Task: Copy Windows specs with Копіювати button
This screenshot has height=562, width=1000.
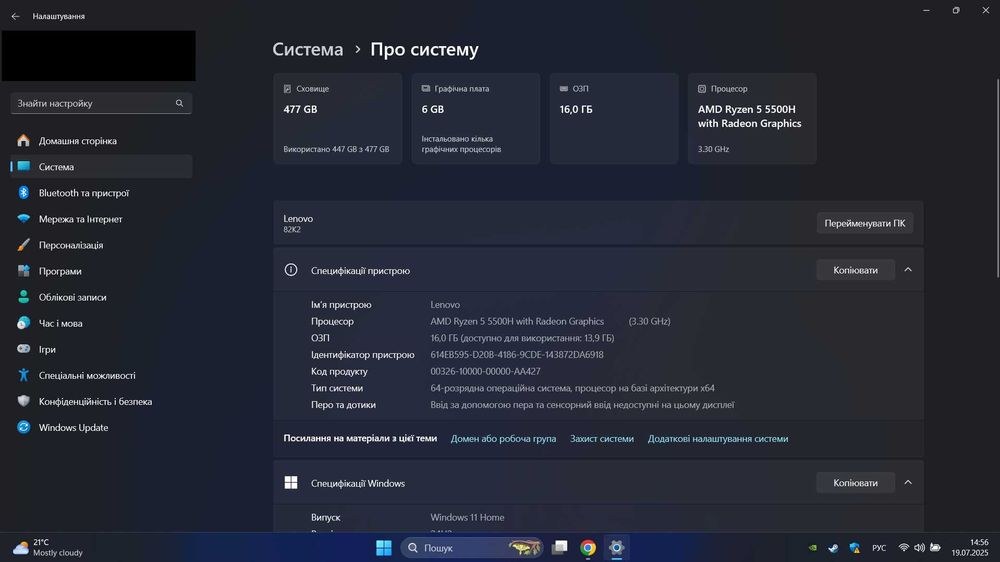Action: pyautogui.click(x=855, y=483)
